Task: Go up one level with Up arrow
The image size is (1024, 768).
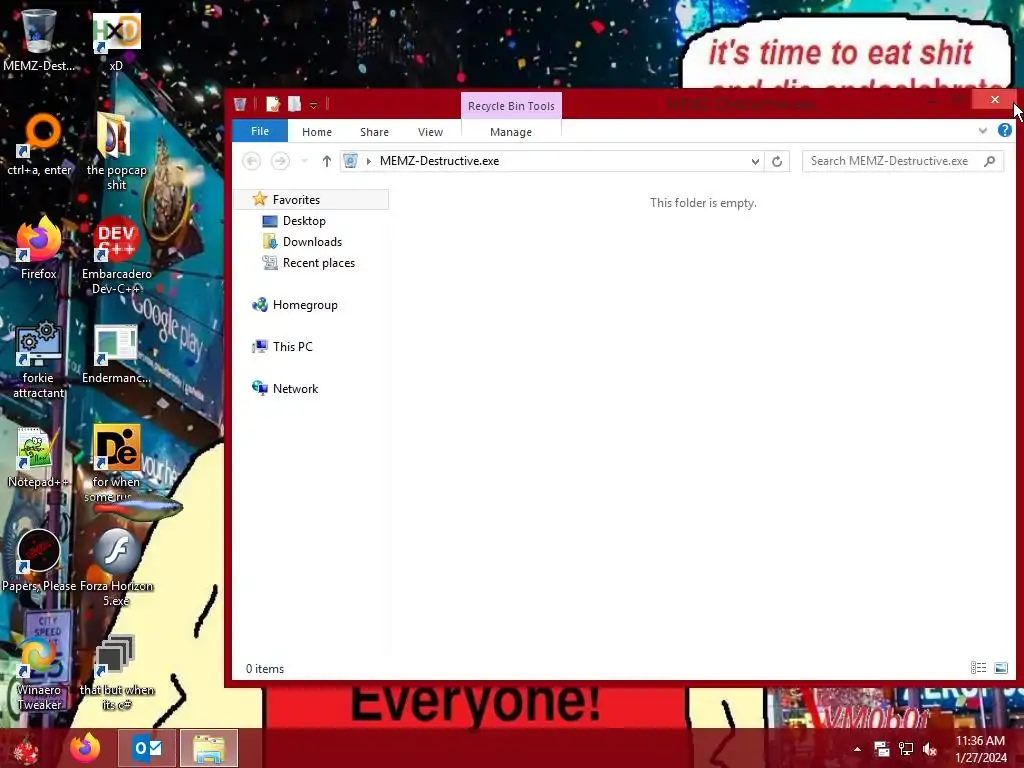Action: coord(327,161)
